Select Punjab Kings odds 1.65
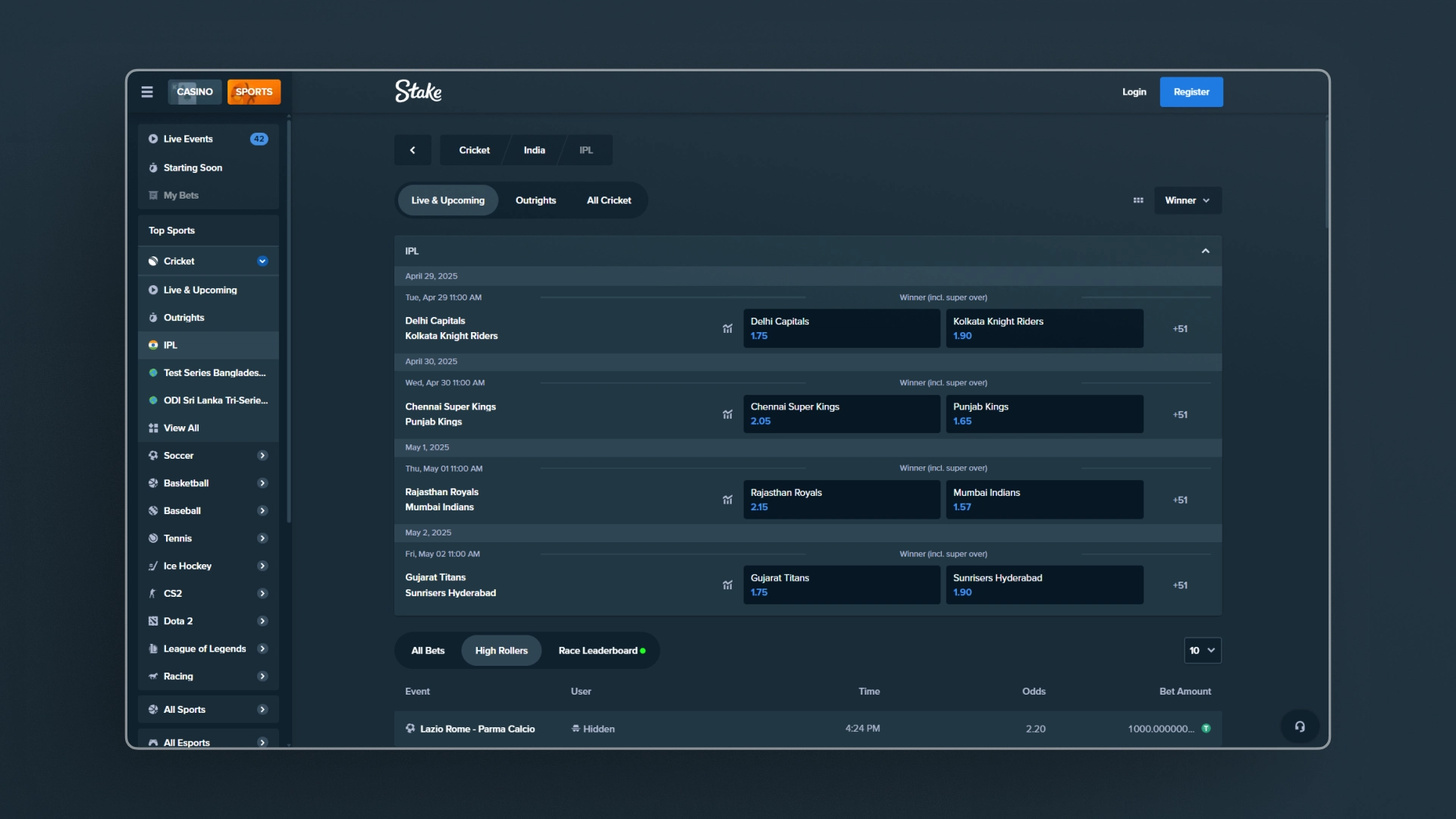 [x=1044, y=414]
